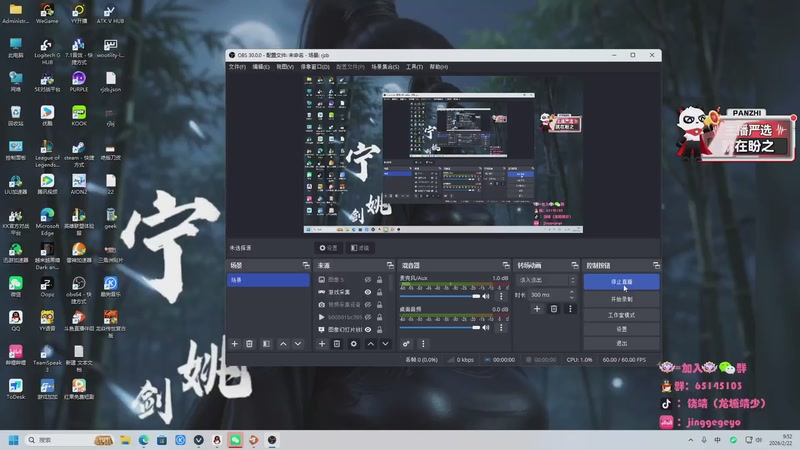Toggle lock on 图像 5 source
This screenshot has width=800, height=450.
click(x=380, y=280)
